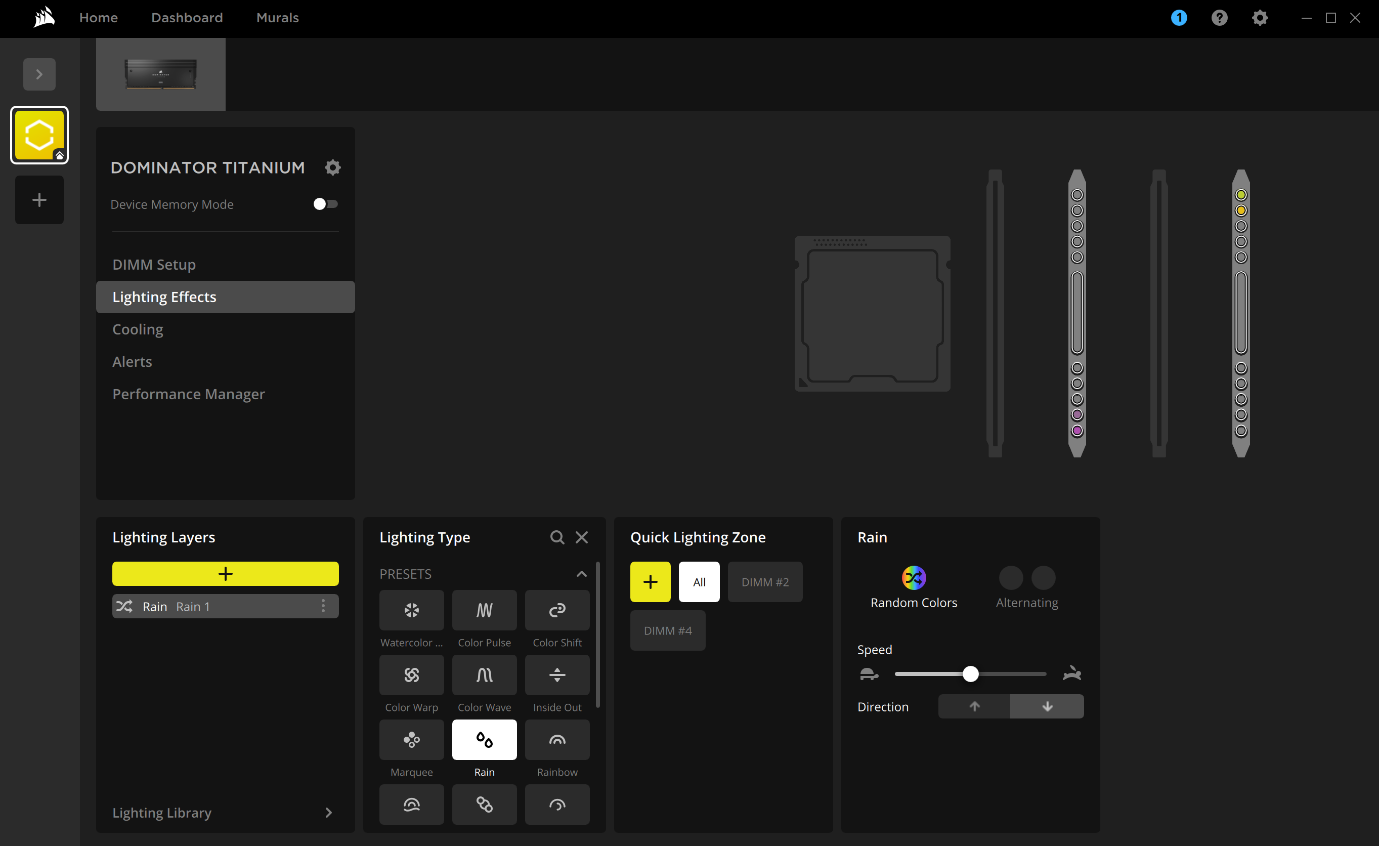The width and height of the screenshot is (1379, 846).
Task: Select the Rain preset
Action: pyautogui.click(x=484, y=740)
